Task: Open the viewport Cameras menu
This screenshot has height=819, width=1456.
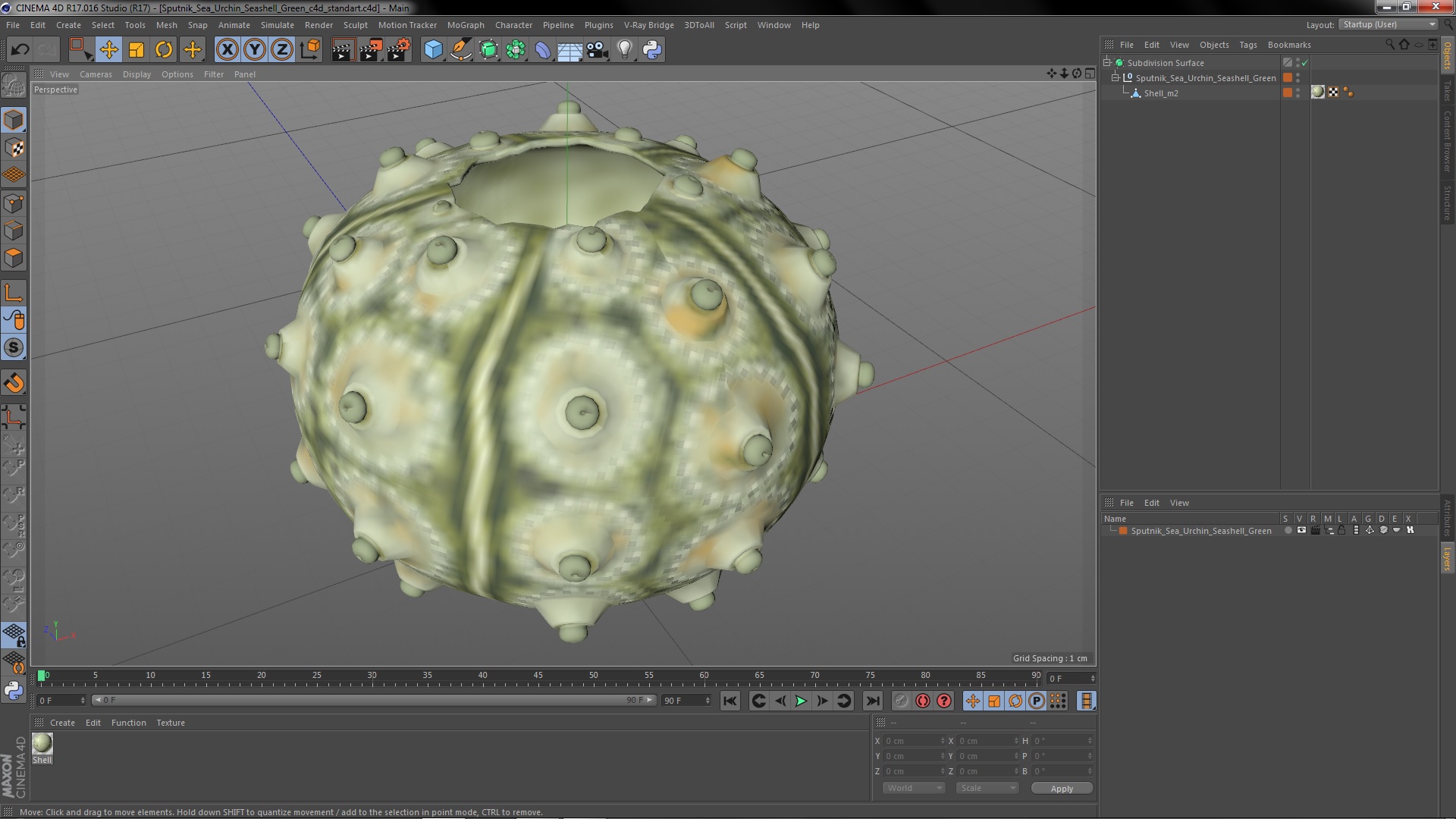Action: click(x=96, y=74)
